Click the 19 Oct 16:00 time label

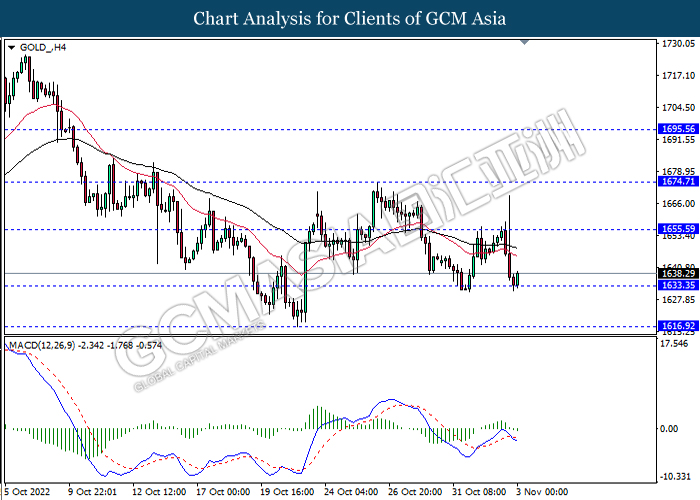pyautogui.click(x=288, y=492)
